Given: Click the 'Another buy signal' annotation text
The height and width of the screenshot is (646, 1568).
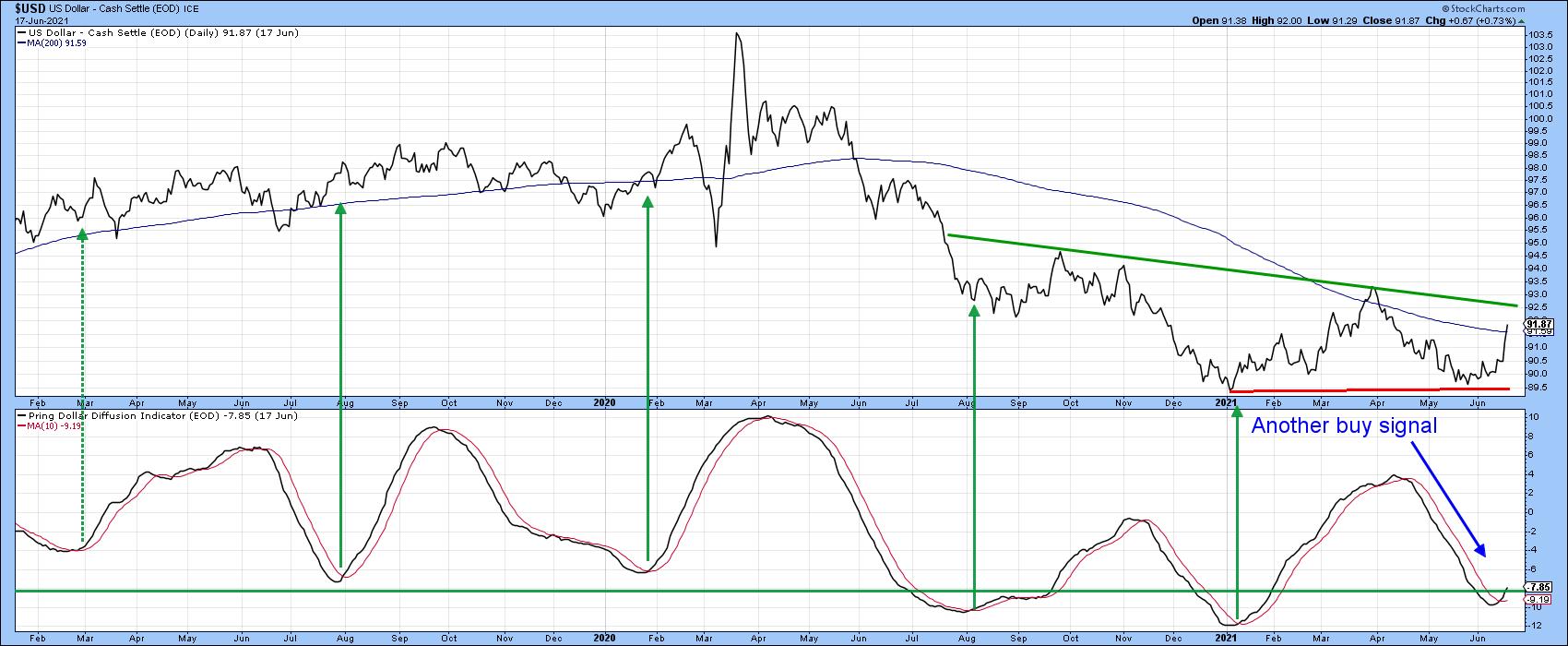Looking at the screenshot, I should tap(1344, 426).
